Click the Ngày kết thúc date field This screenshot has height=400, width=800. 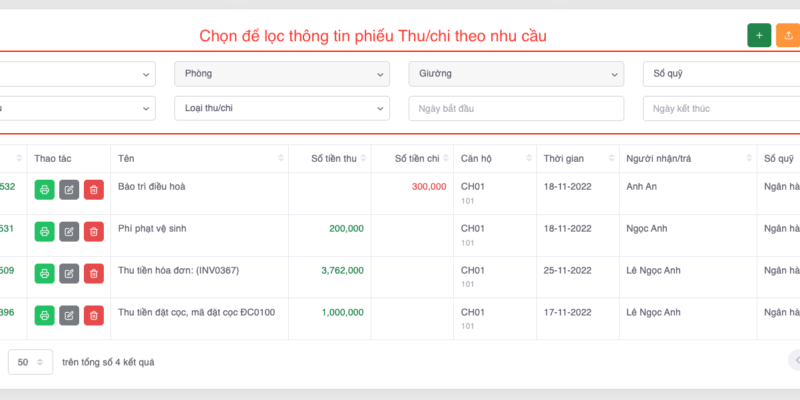pos(720,108)
